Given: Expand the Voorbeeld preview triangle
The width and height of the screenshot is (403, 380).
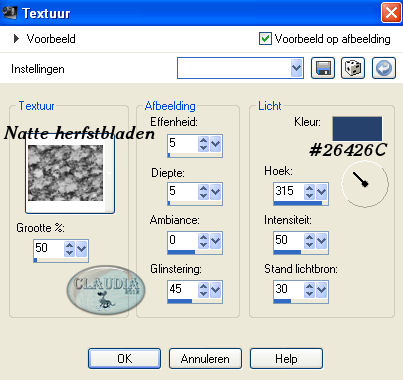Looking at the screenshot, I should (x=16, y=39).
